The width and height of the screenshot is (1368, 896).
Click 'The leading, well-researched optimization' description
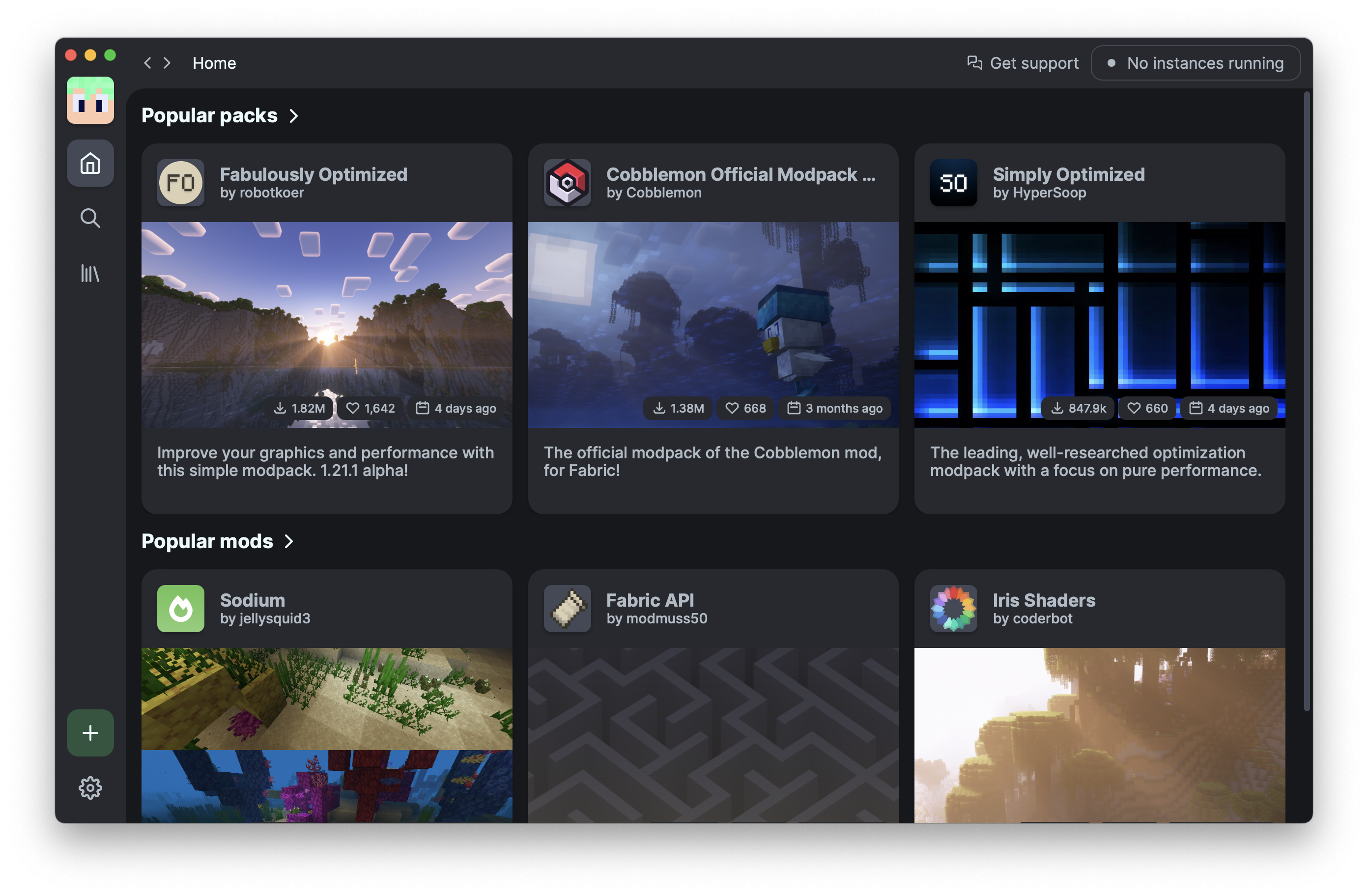point(1096,461)
